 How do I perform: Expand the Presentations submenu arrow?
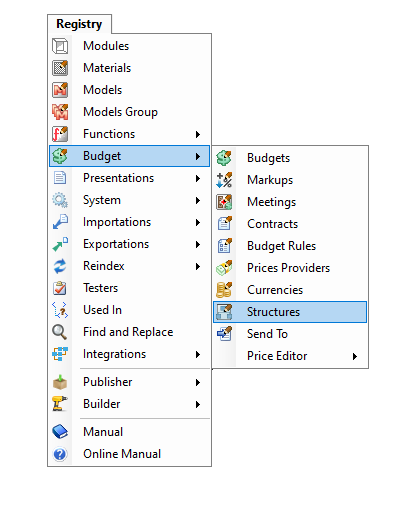click(x=198, y=178)
